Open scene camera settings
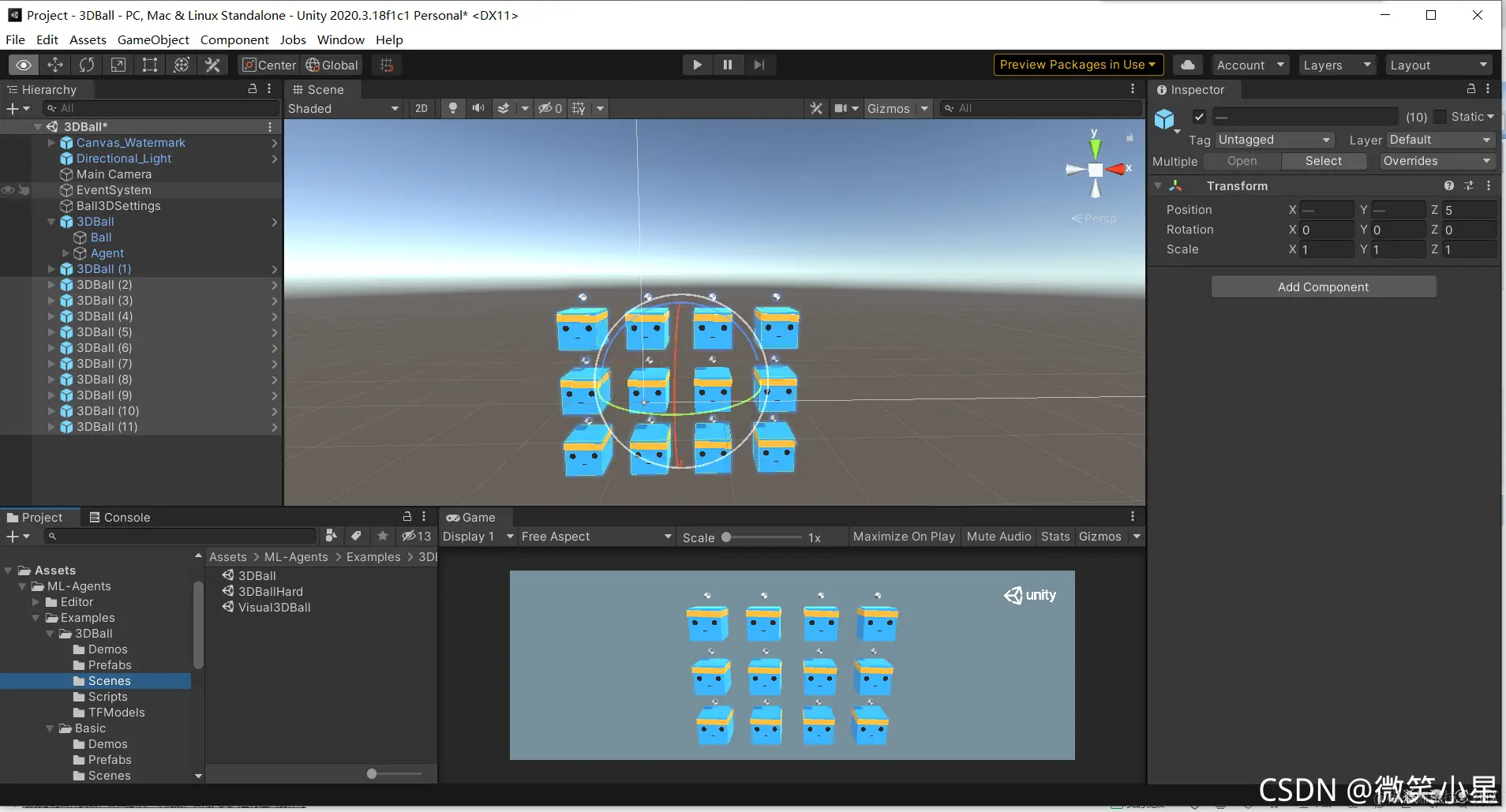Image resolution: width=1506 pixels, height=812 pixels. pyautogui.click(x=841, y=108)
